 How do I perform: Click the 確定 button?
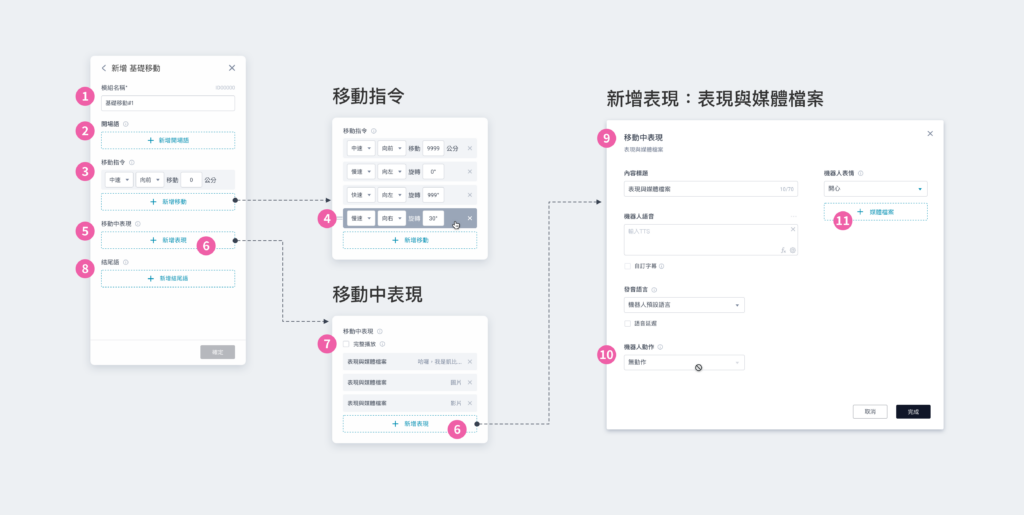pyautogui.click(x=217, y=352)
